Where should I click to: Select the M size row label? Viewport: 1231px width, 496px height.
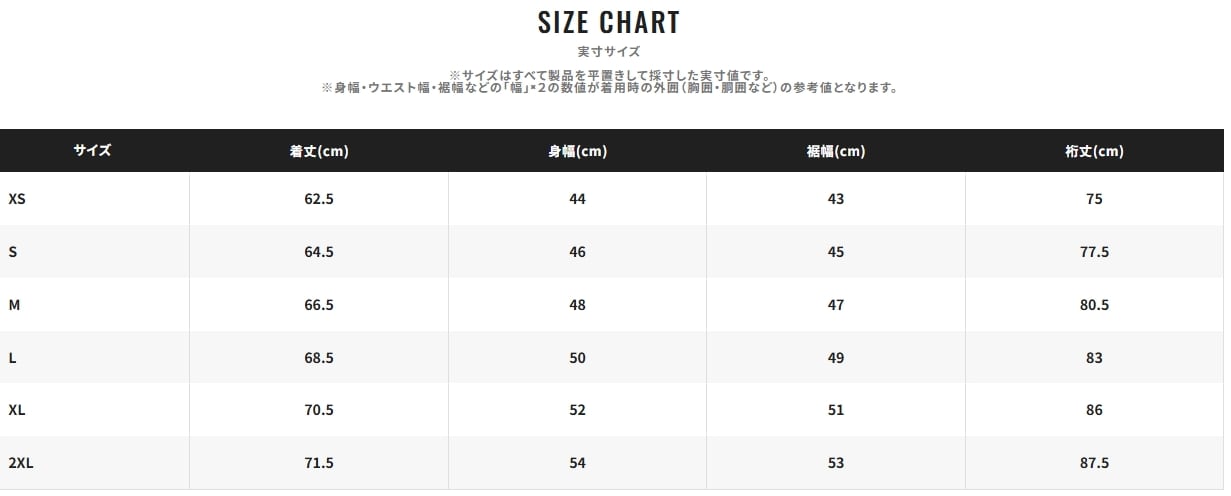(14, 305)
